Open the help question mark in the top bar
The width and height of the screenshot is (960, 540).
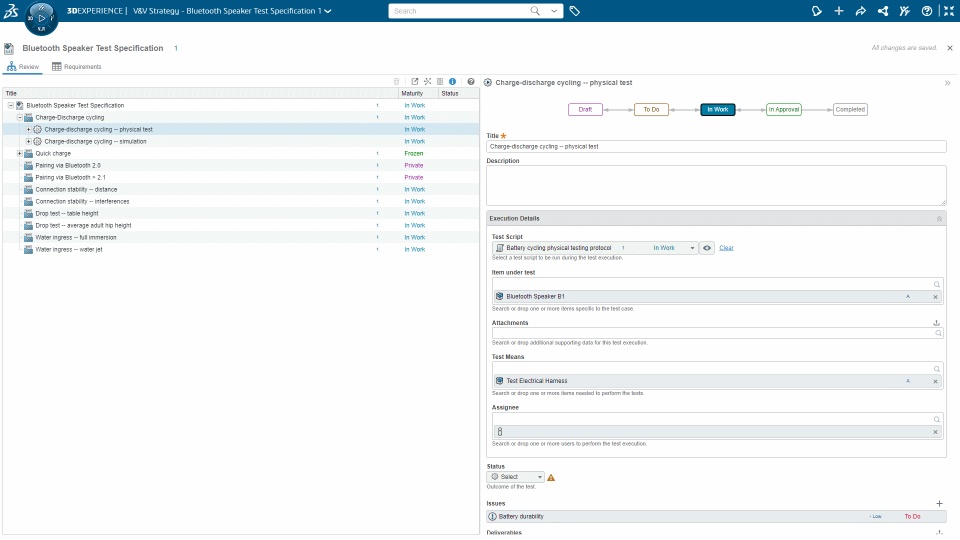pos(927,11)
